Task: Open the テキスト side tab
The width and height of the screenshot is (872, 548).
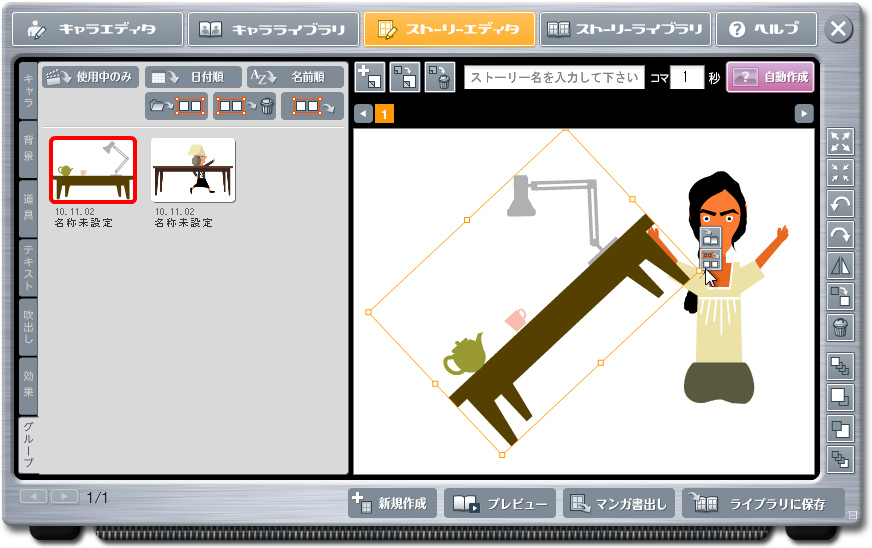Action: [x=28, y=268]
